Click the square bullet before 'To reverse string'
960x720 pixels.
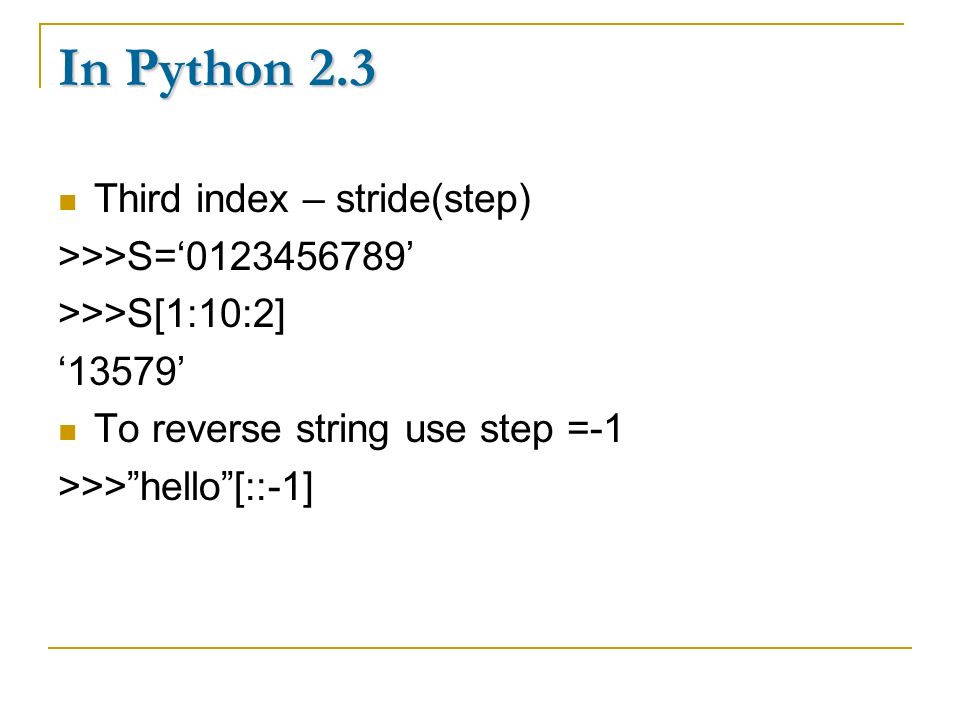[x=67, y=432]
